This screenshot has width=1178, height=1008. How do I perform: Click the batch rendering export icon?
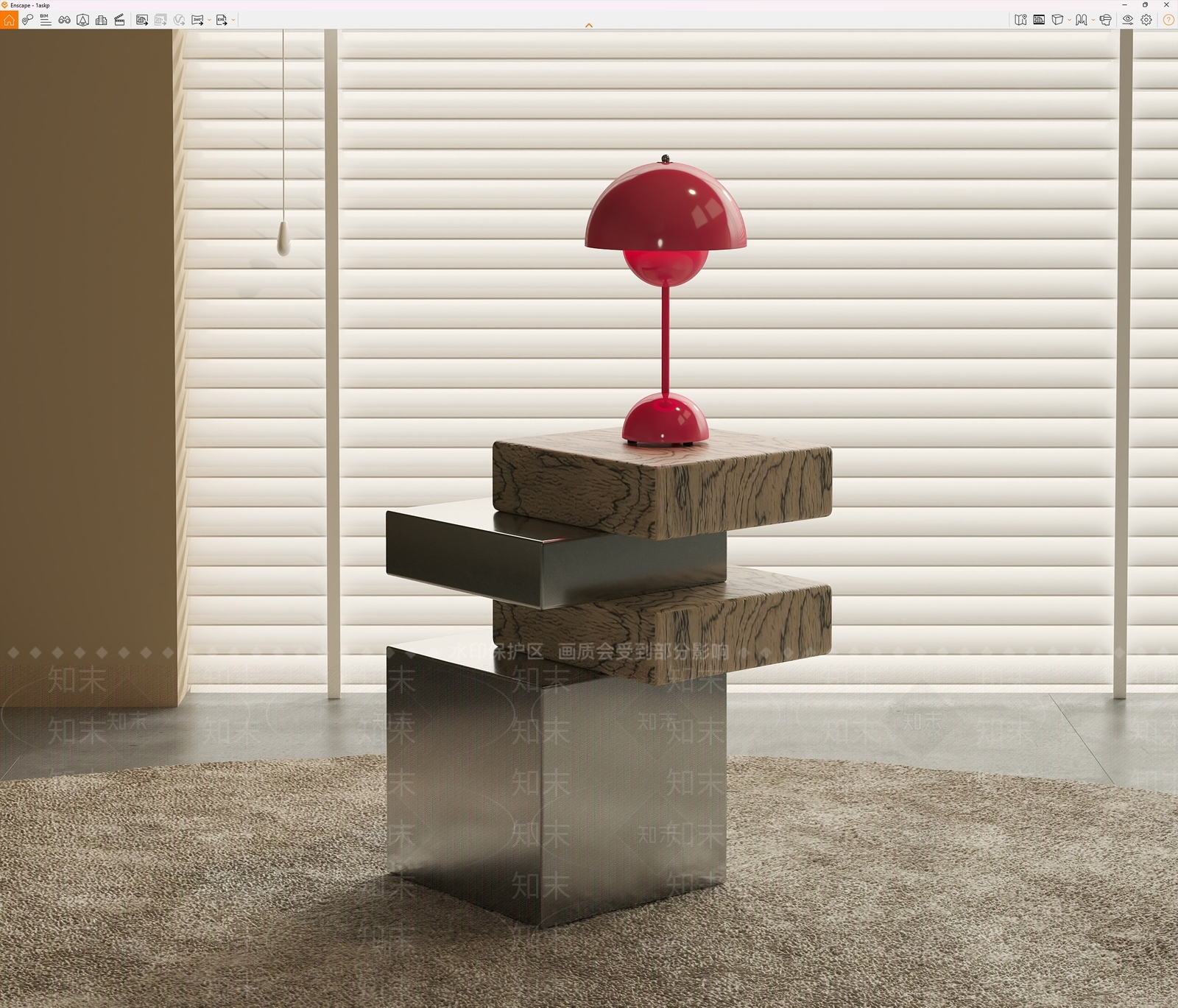point(161,20)
